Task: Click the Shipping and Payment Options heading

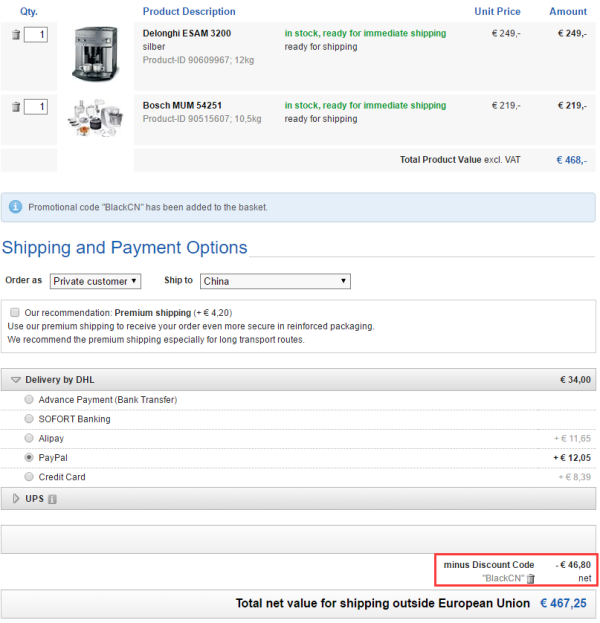Action: click(x=125, y=248)
